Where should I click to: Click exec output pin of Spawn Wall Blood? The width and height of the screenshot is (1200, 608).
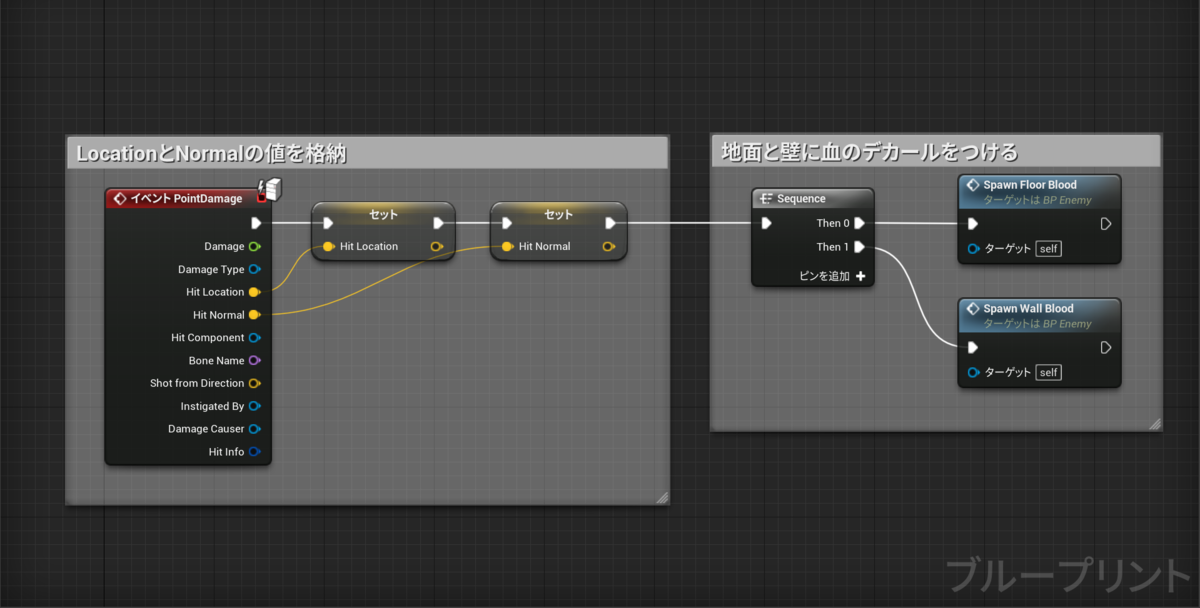1106,348
